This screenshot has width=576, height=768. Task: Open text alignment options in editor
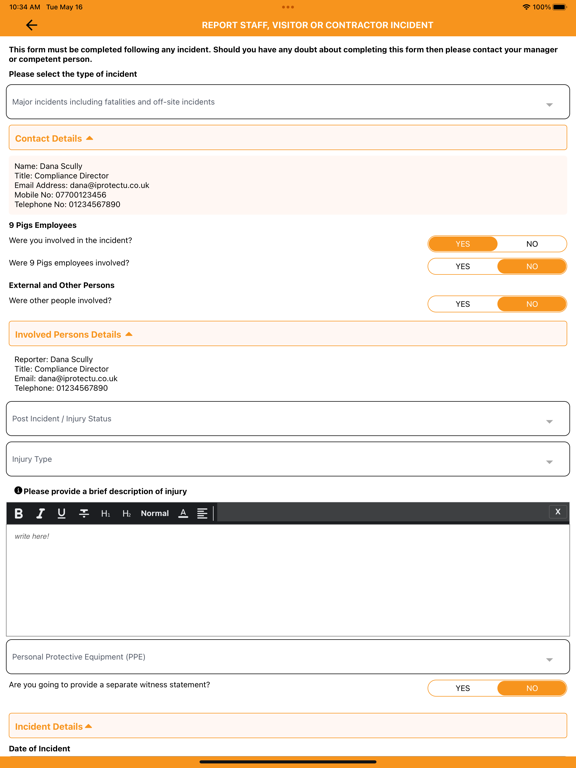(202, 513)
